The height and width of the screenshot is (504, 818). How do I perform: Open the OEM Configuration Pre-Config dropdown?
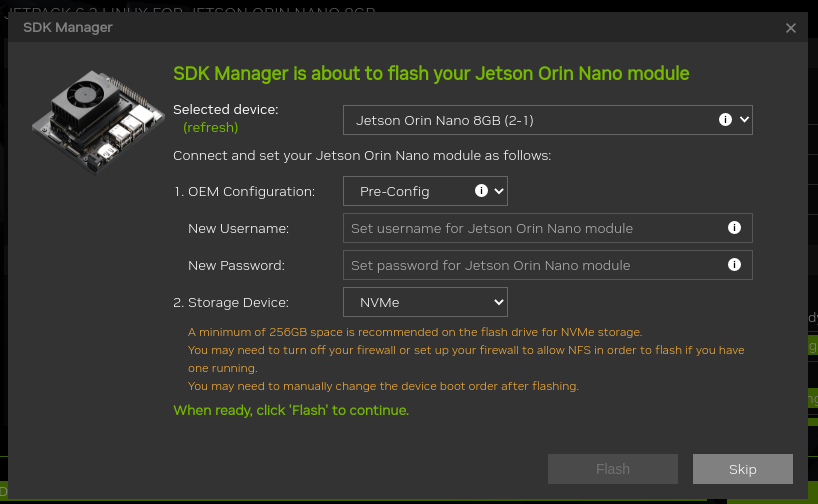pyautogui.click(x=425, y=191)
